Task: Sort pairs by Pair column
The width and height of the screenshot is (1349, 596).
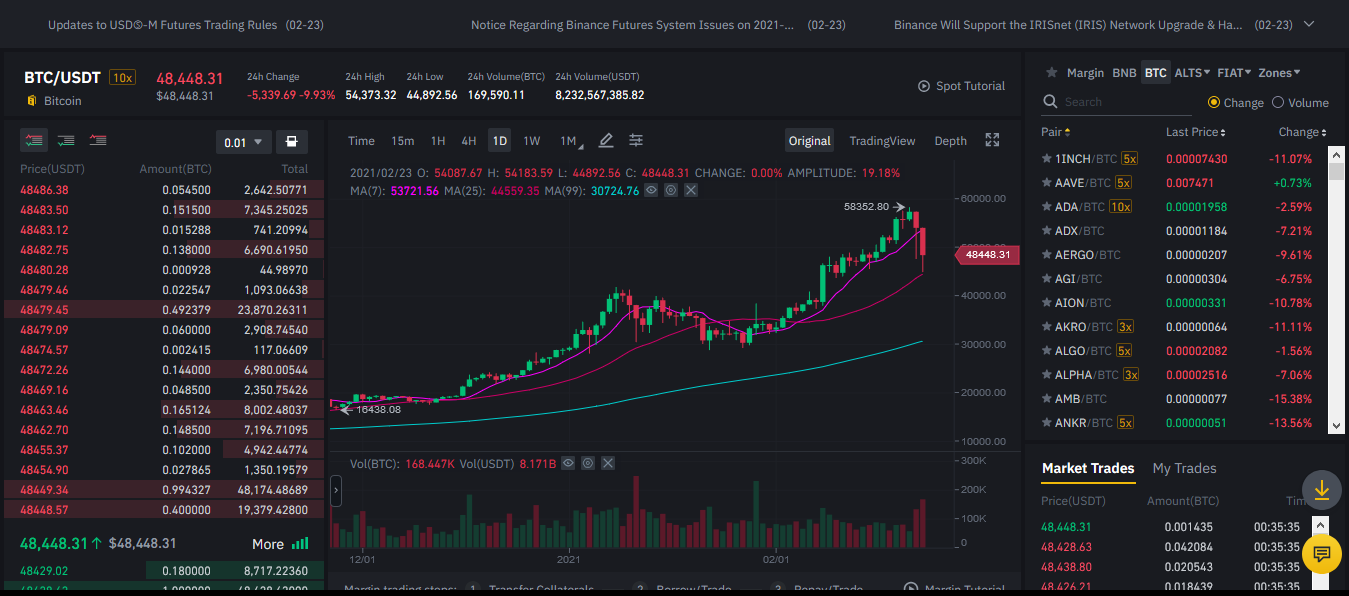Action: (x=1055, y=132)
